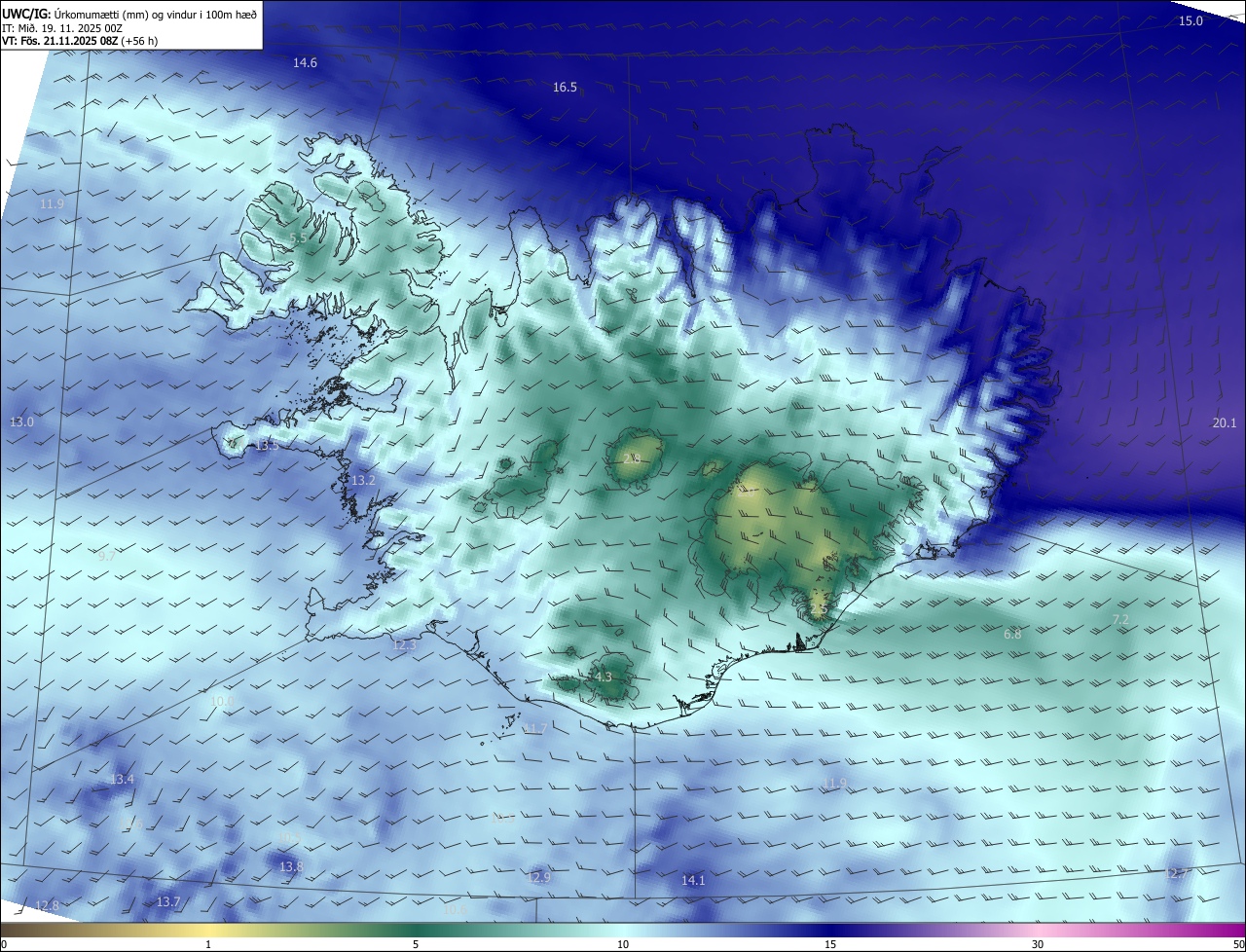Click the title text "UWC/IG: Úrkomumætti (mm) og vindur"
1246x952 pixels.
click(x=128, y=14)
